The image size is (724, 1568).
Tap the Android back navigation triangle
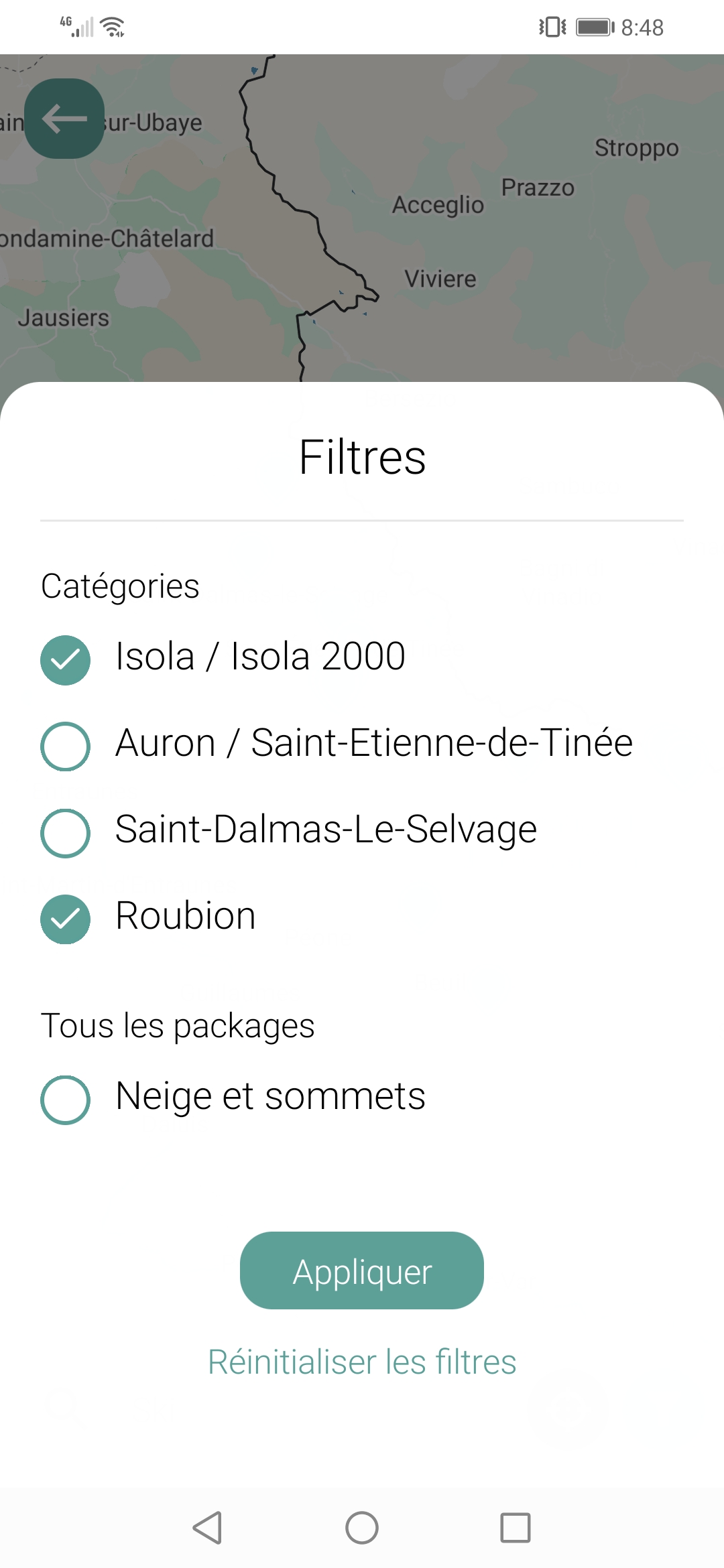click(207, 1528)
